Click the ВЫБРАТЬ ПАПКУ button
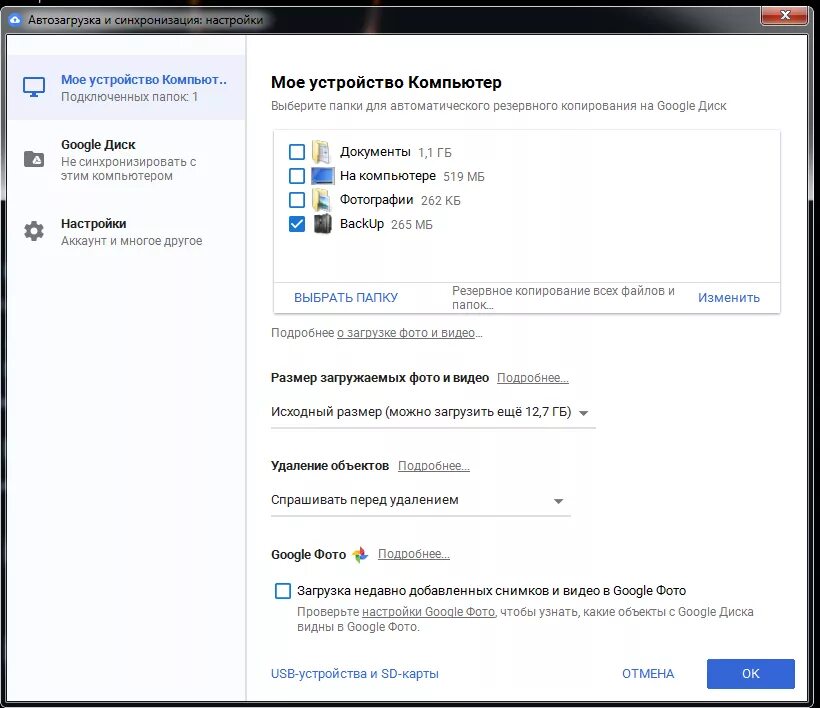Screen dimensions: 820x708 coord(346,298)
